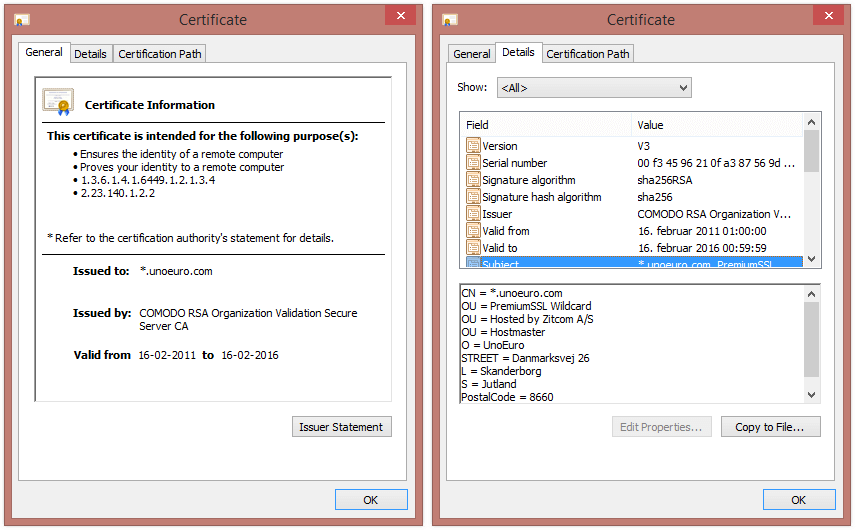Select the Valid from row label
This screenshot has width=856, height=530.
pos(506,230)
